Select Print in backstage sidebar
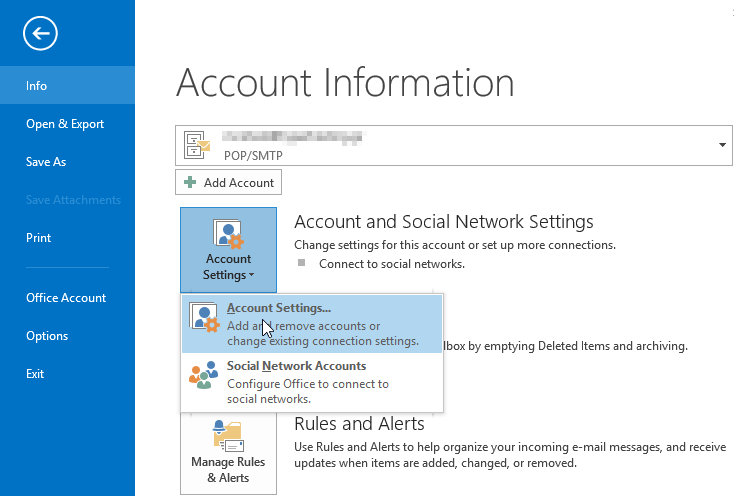Viewport: 734px width, 496px height. (x=67, y=237)
